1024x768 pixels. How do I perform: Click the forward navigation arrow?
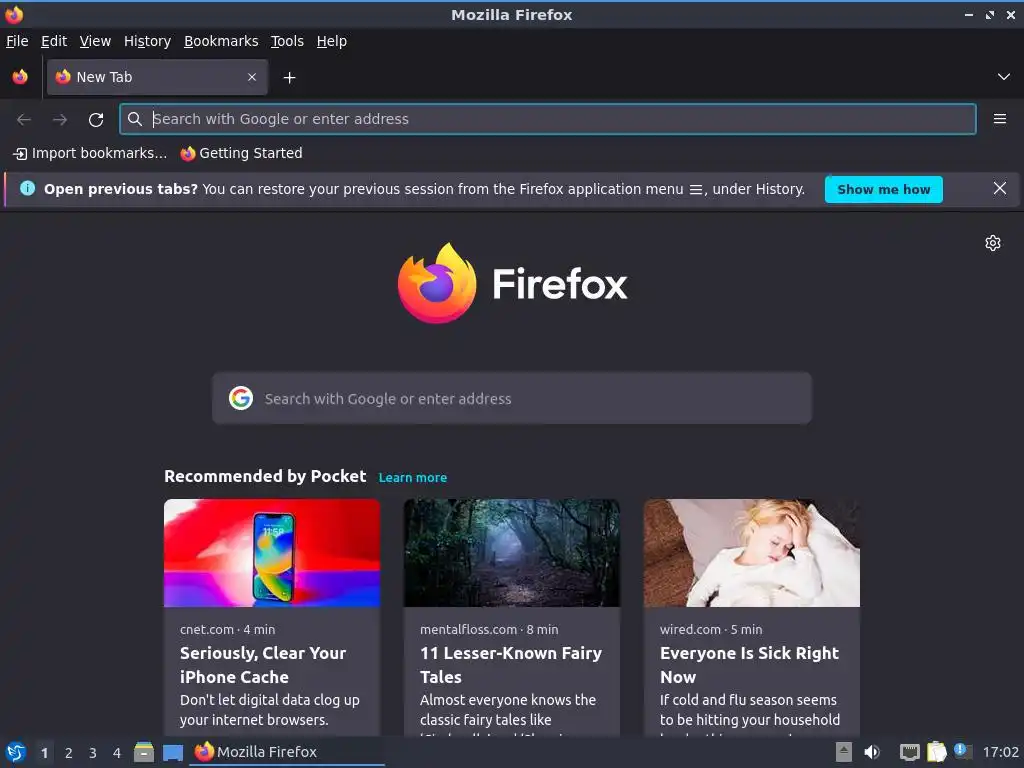[x=60, y=120]
